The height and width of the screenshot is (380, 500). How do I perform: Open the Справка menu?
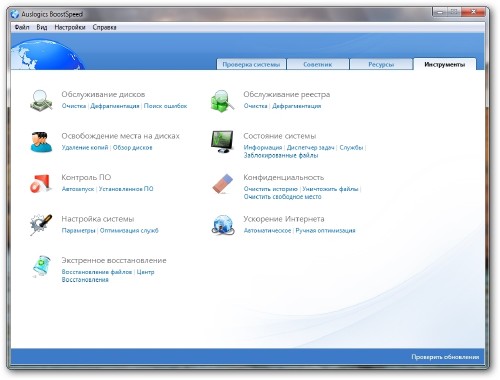coord(104,27)
